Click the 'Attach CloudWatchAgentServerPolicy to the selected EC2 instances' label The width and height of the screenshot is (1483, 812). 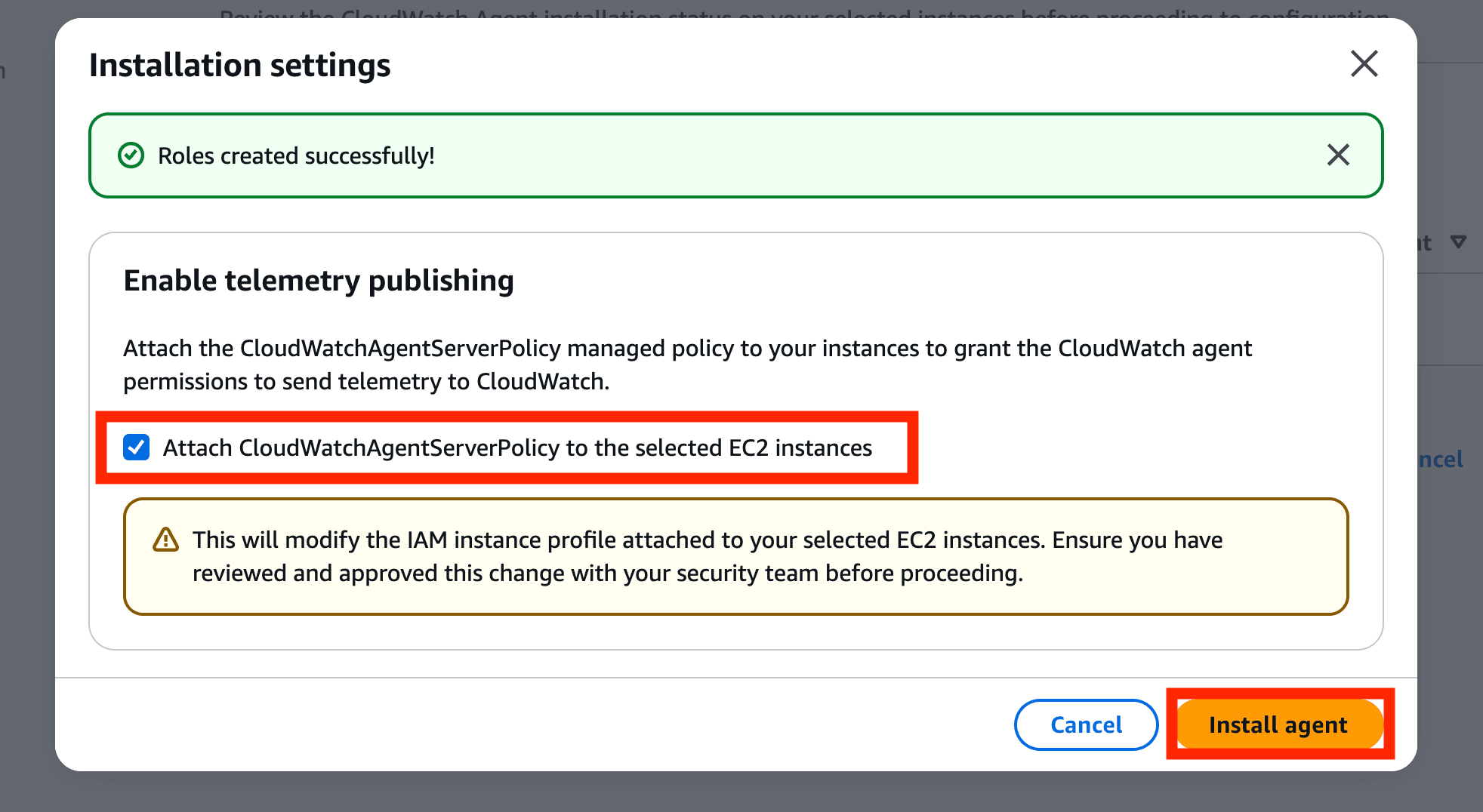click(517, 448)
